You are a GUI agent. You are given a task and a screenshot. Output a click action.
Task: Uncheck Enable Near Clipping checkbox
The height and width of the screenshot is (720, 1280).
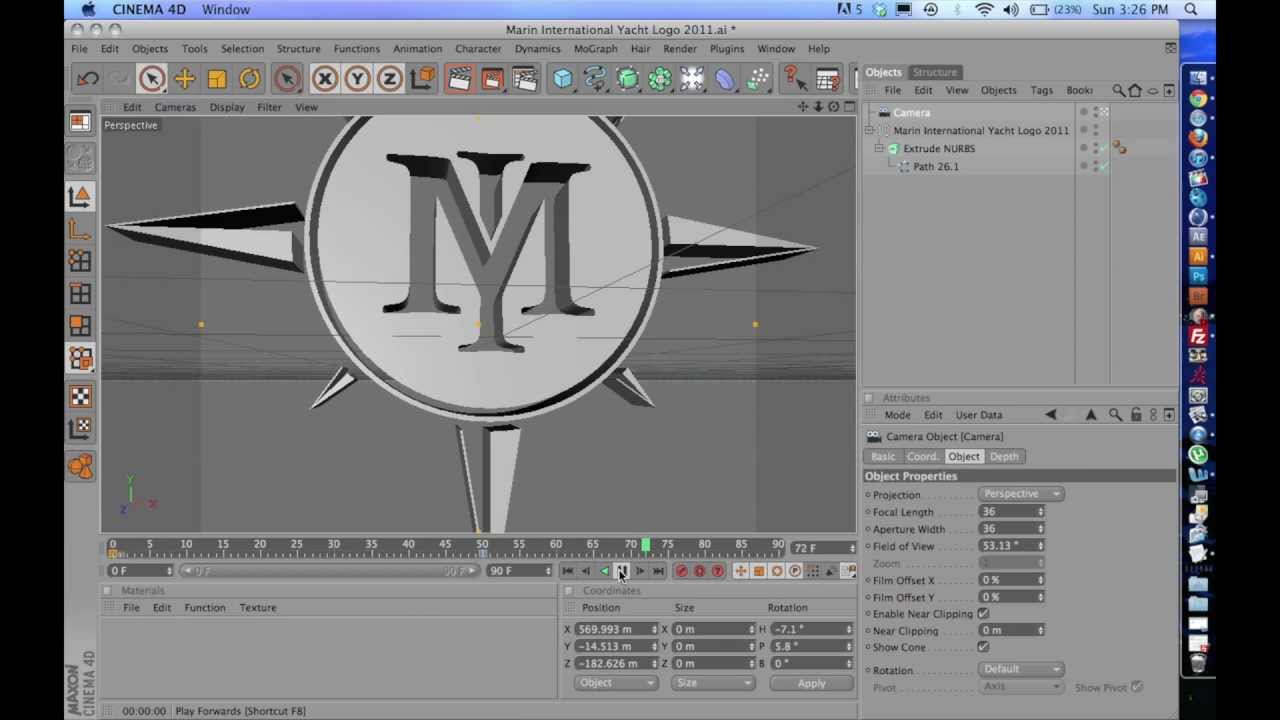983,614
